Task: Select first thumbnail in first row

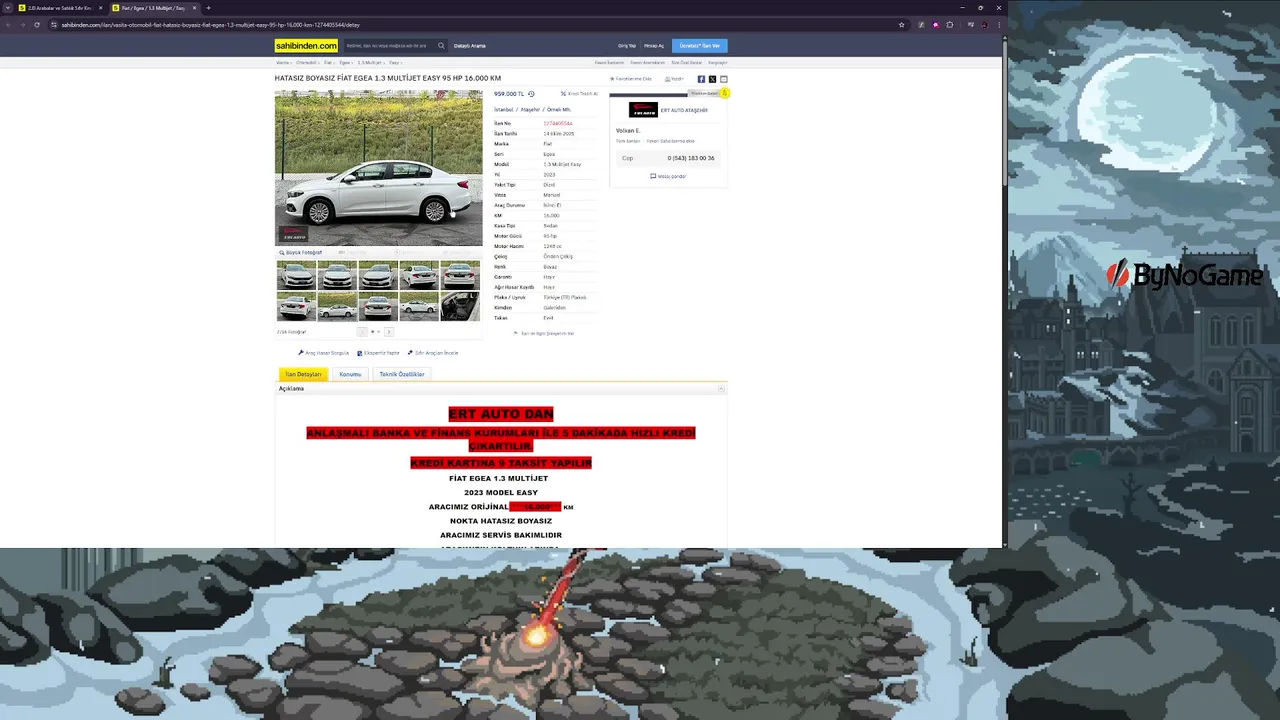Action: tap(296, 276)
